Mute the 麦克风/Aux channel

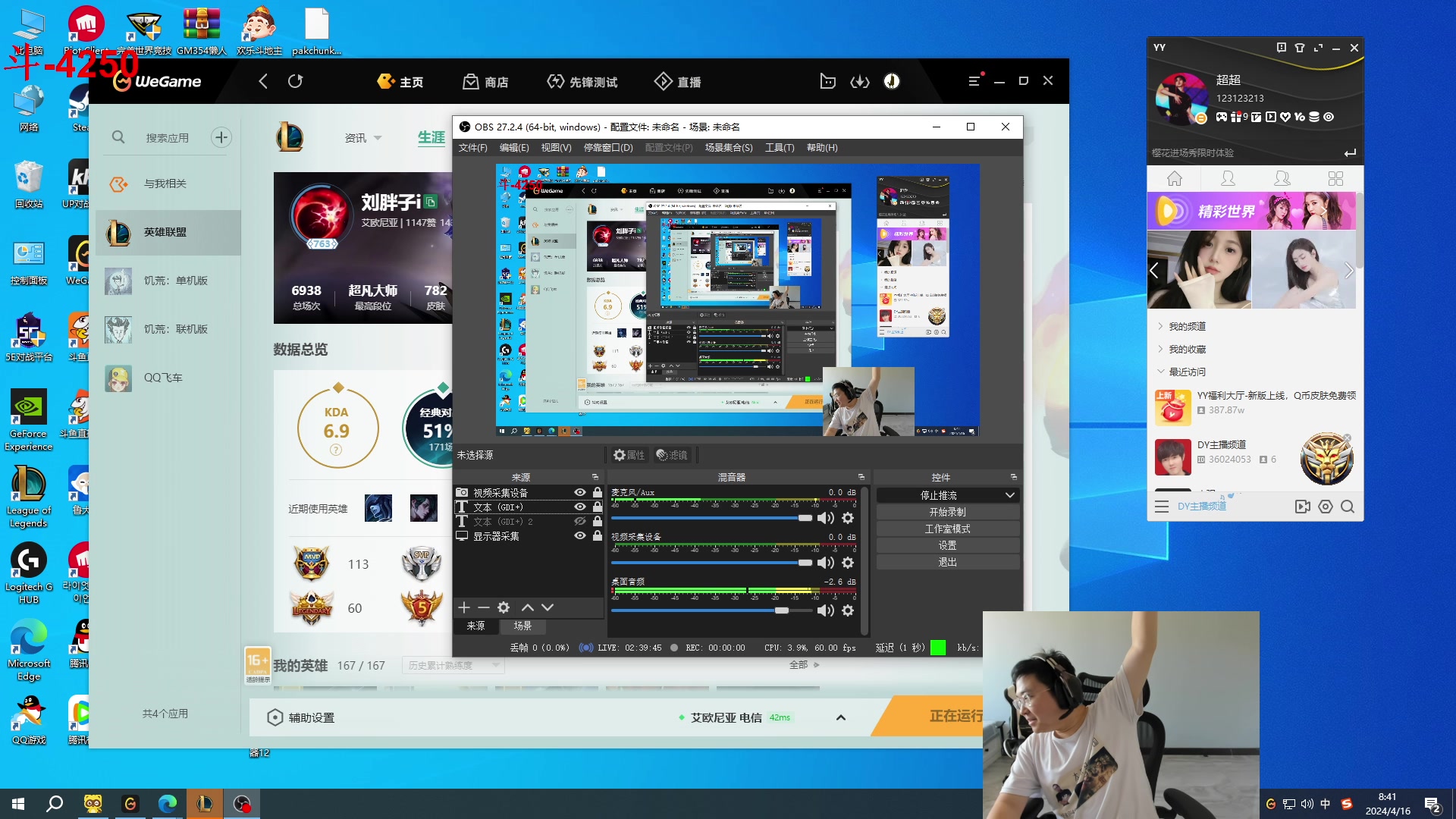click(x=826, y=518)
